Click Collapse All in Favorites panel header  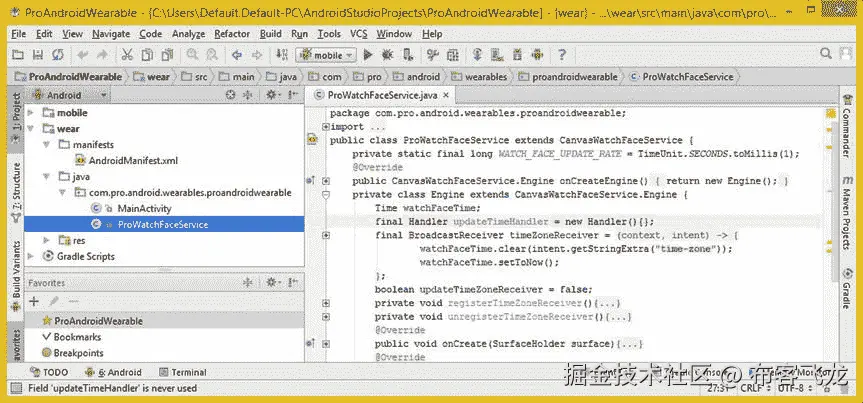[x=248, y=283]
